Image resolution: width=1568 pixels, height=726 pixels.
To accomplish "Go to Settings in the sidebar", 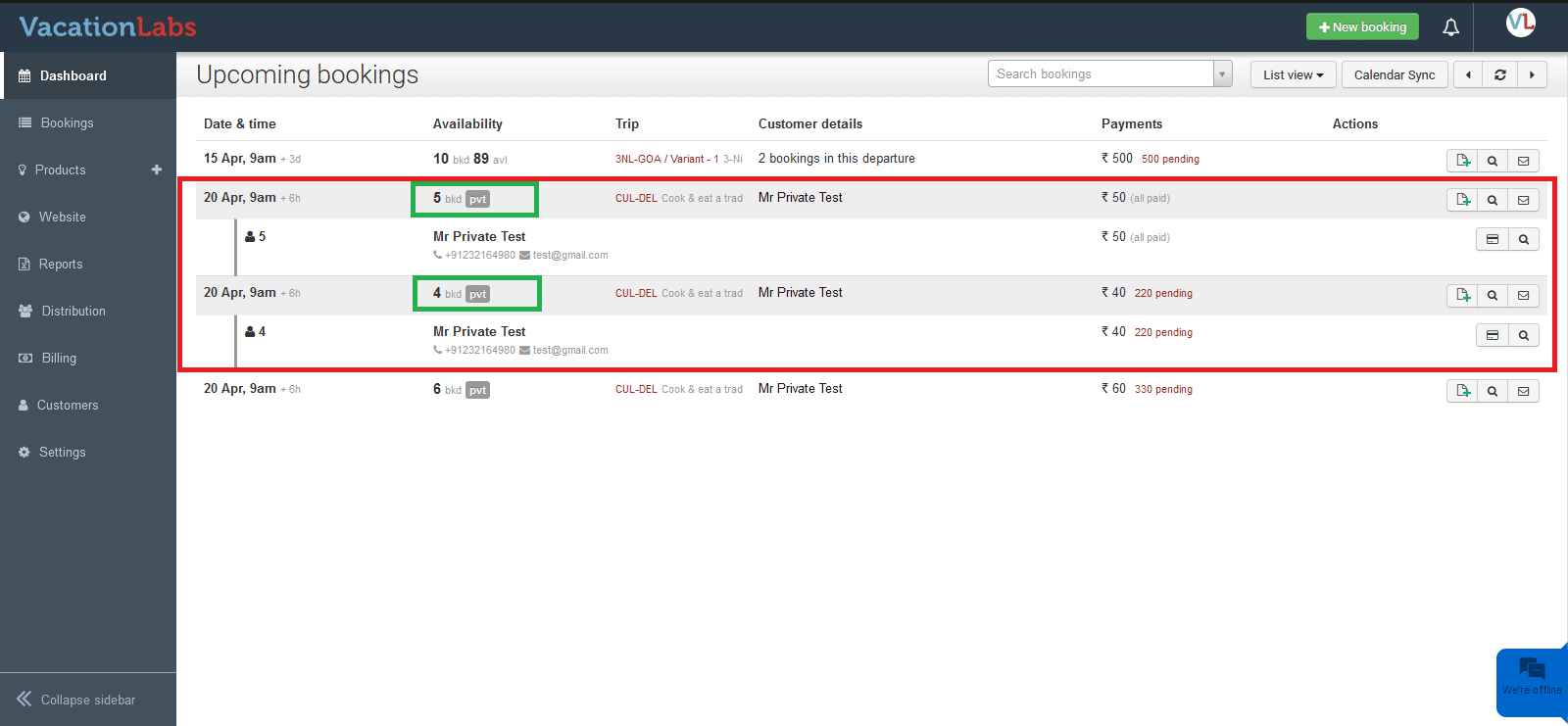I will click(62, 452).
